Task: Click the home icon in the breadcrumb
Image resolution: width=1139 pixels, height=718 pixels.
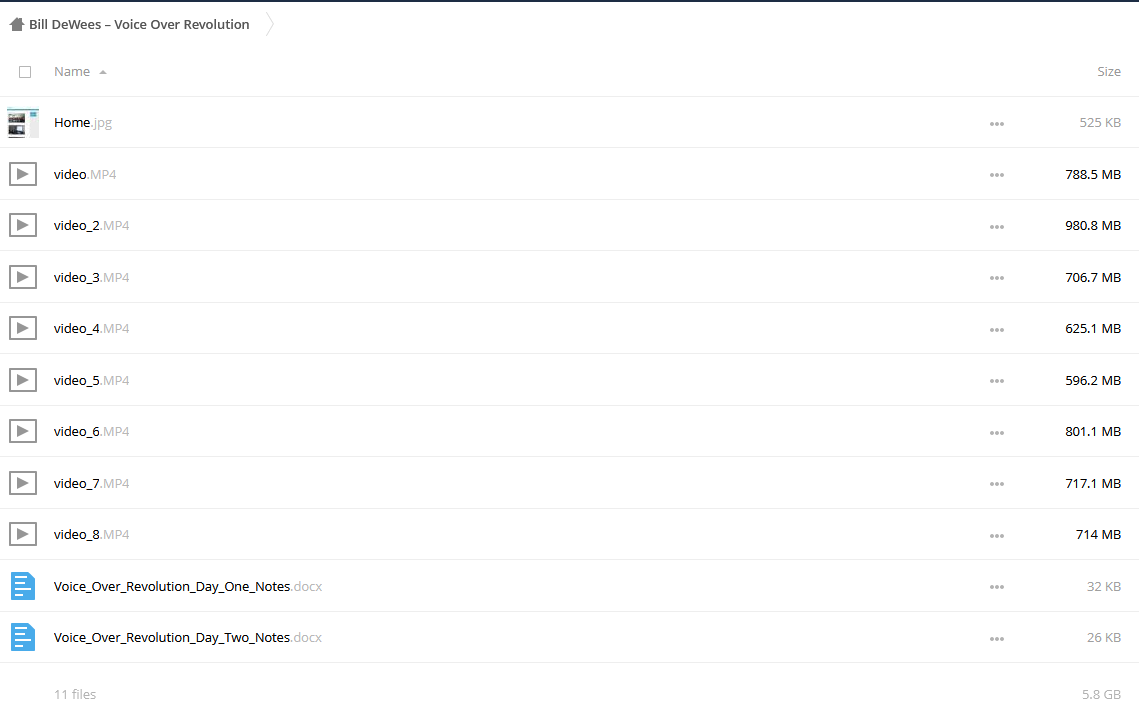Action: pyautogui.click(x=17, y=25)
